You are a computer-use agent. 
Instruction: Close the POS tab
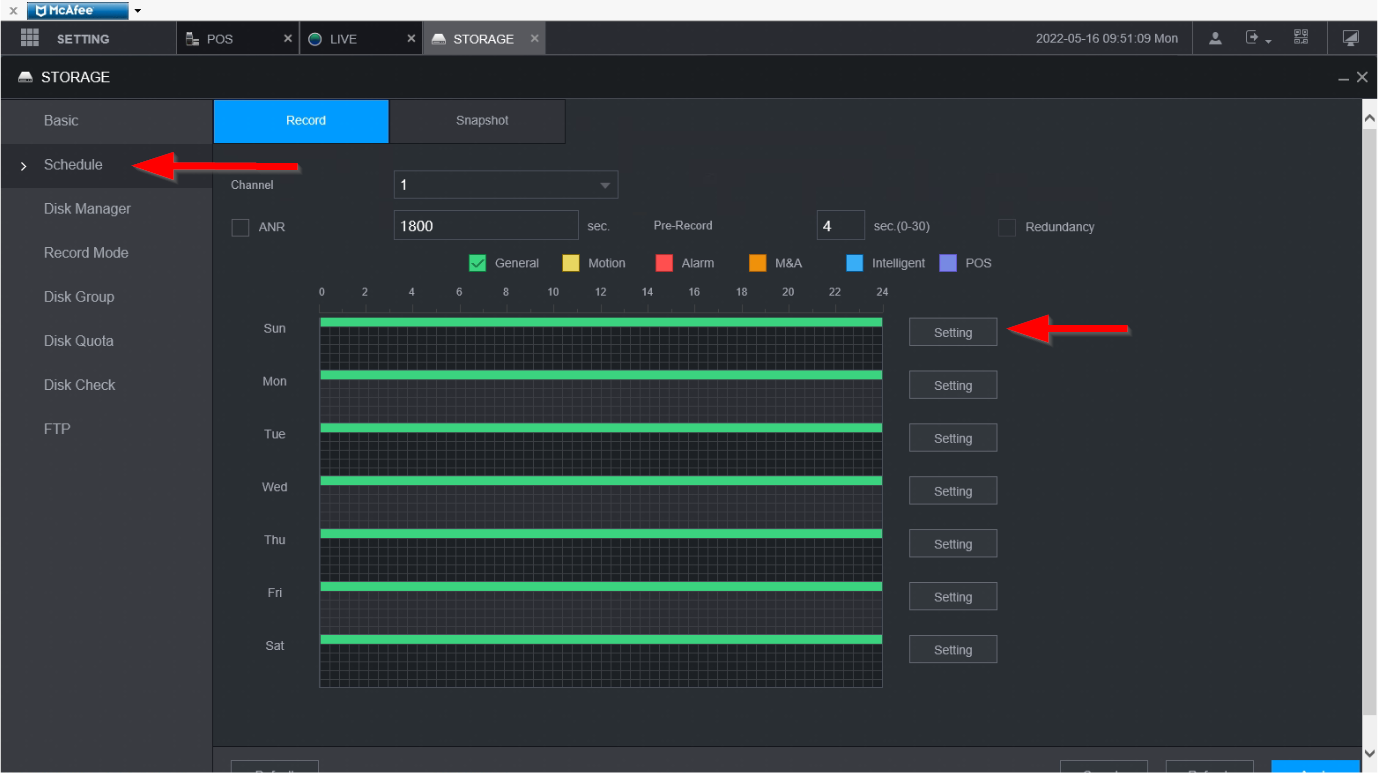(288, 39)
